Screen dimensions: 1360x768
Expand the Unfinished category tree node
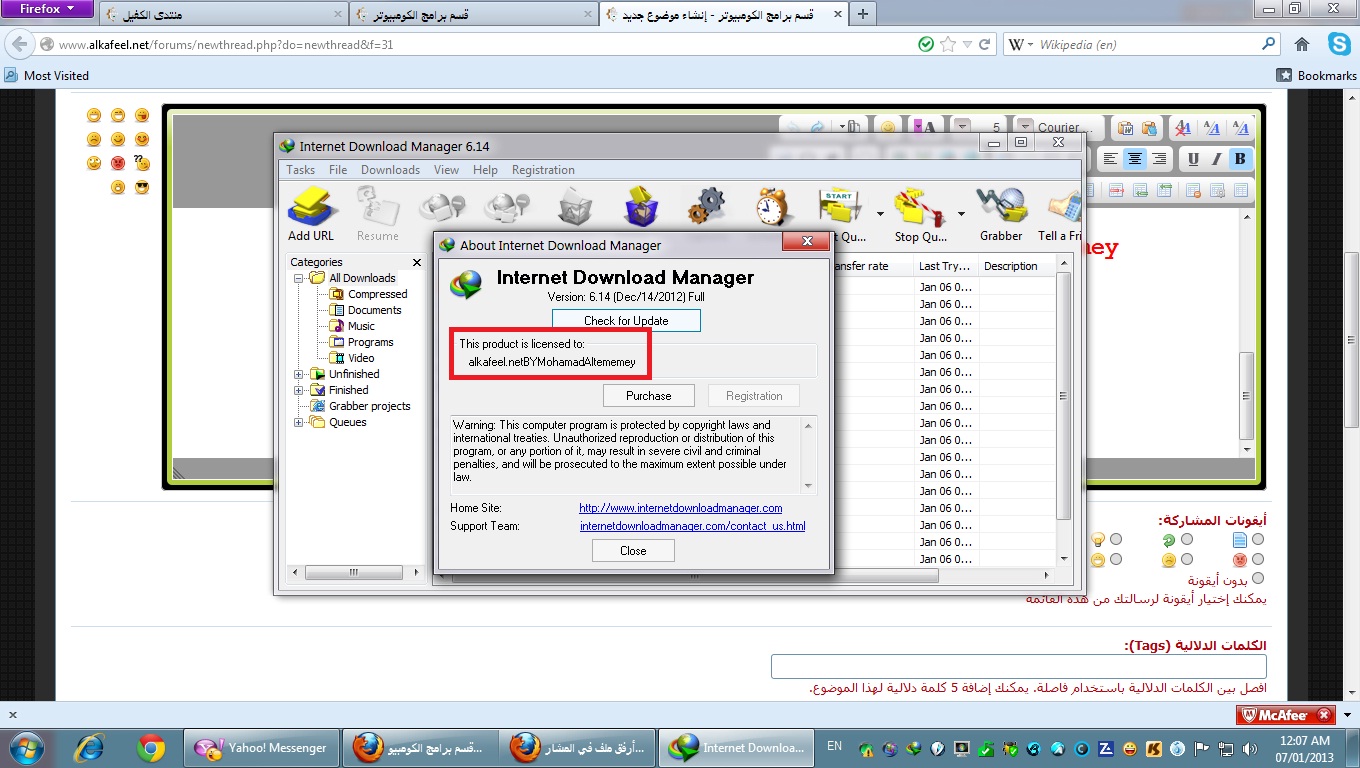point(299,374)
